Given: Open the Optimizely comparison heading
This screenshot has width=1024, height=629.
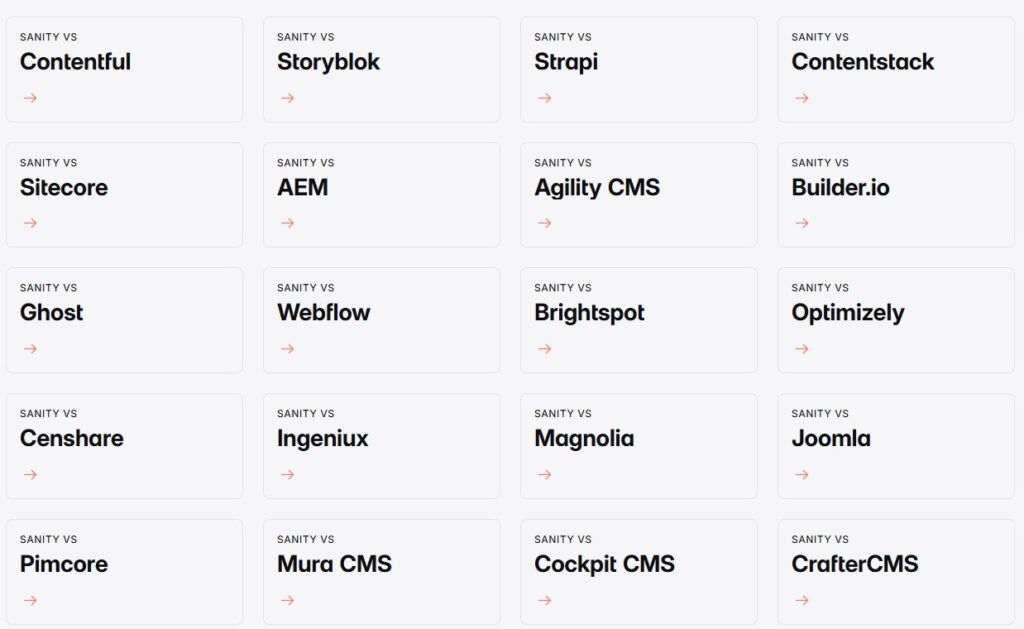Looking at the screenshot, I should (x=847, y=313).
